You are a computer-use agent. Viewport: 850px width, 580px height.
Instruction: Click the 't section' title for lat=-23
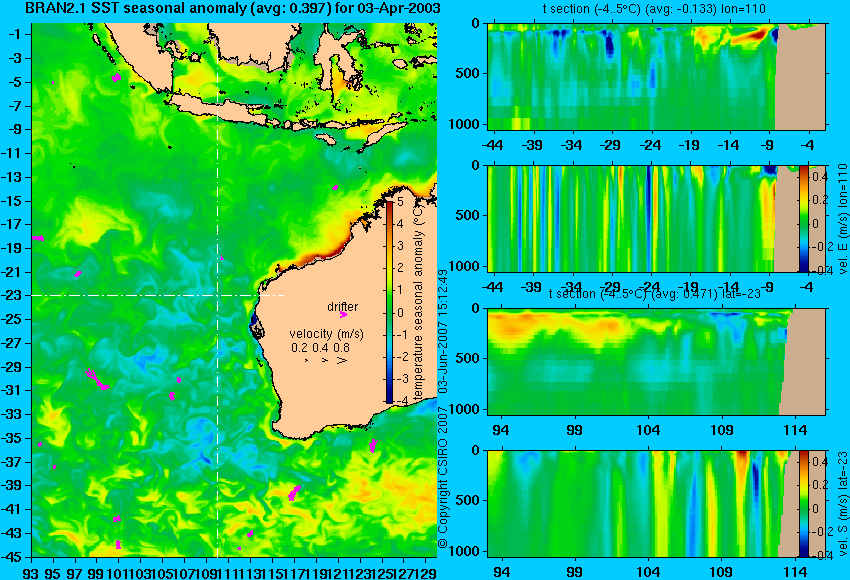coord(655,294)
